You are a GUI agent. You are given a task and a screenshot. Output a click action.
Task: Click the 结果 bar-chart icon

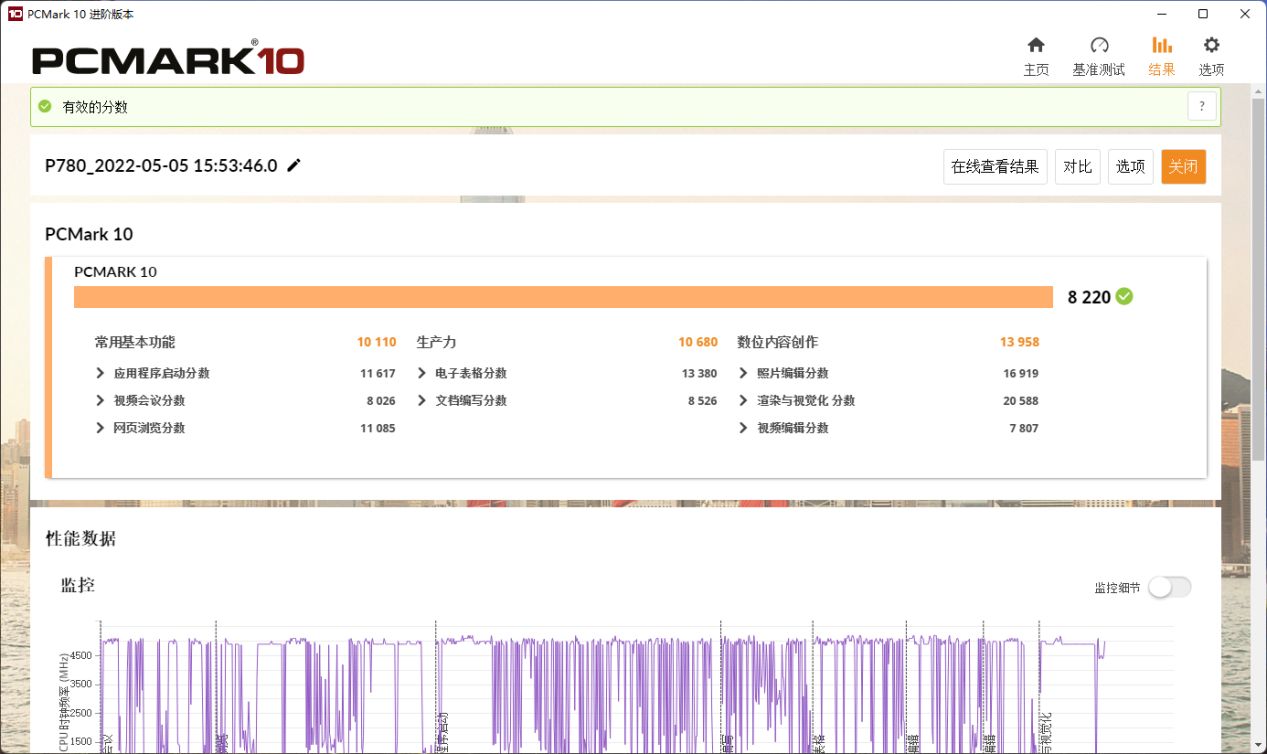1161,45
